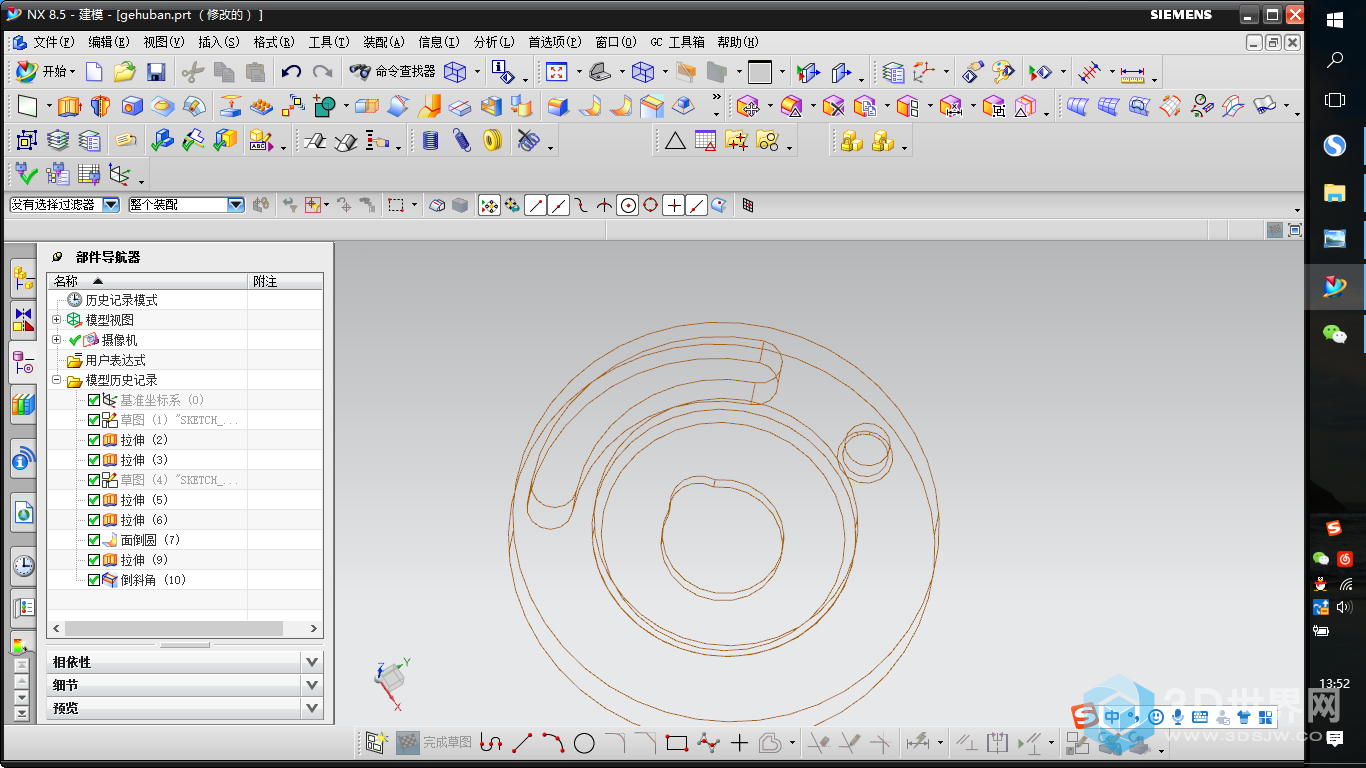Open the 文件(F) menu
Viewport: 1366px width, 768px height.
point(54,42)
